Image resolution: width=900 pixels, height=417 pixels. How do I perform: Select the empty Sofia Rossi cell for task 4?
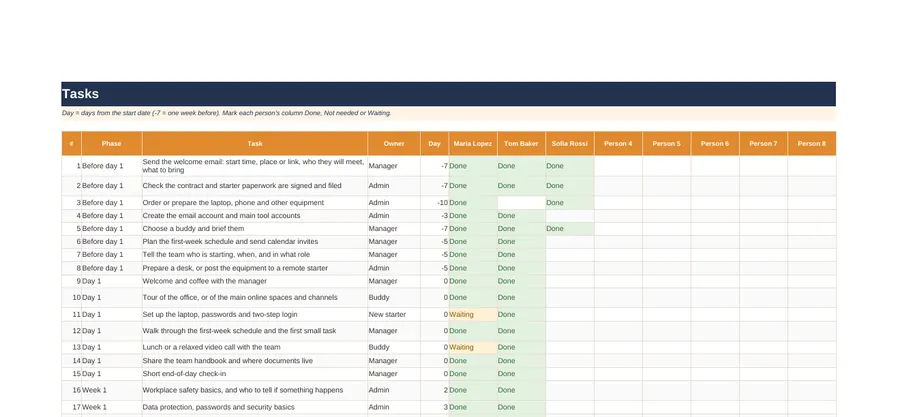point(570,216)
